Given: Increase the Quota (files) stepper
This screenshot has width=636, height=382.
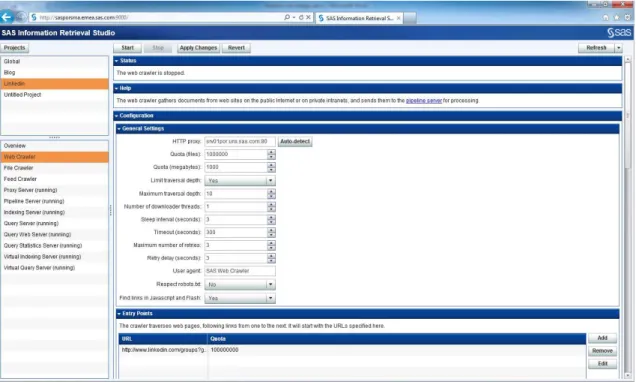Looking at the screenshot, I should 271,152.
